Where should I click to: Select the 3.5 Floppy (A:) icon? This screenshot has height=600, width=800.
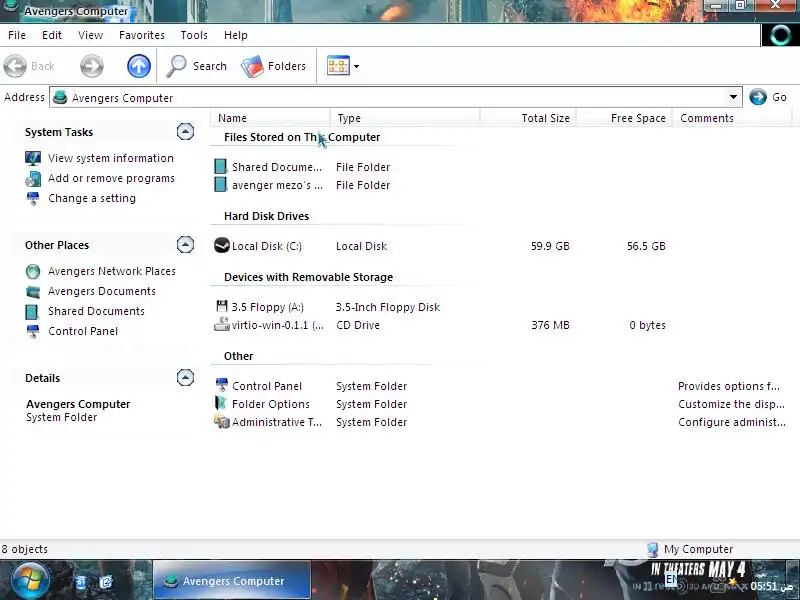221,307
